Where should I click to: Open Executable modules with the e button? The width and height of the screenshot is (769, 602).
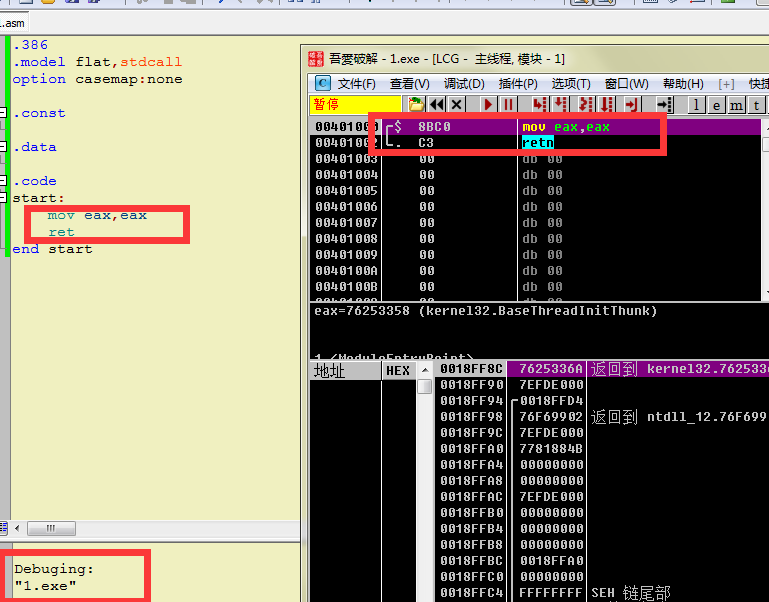pyautogui.click(x=717, y=105)
